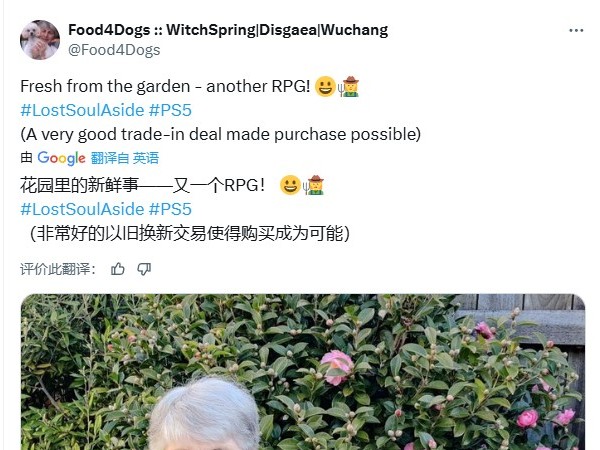The image size is (600, 450).
Task: Open the Food4Dogs profile avatar
Action: pos(40,40)
